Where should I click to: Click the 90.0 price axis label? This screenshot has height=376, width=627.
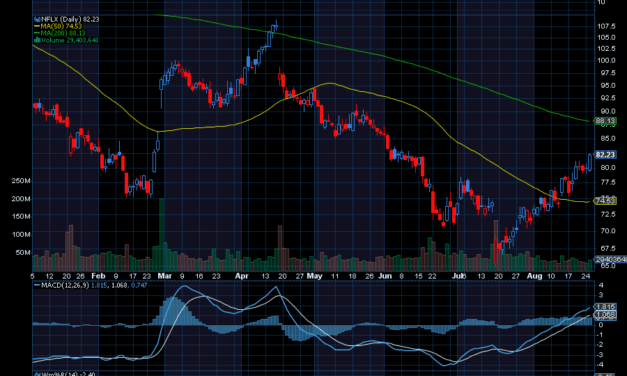[x=607, y=111]
